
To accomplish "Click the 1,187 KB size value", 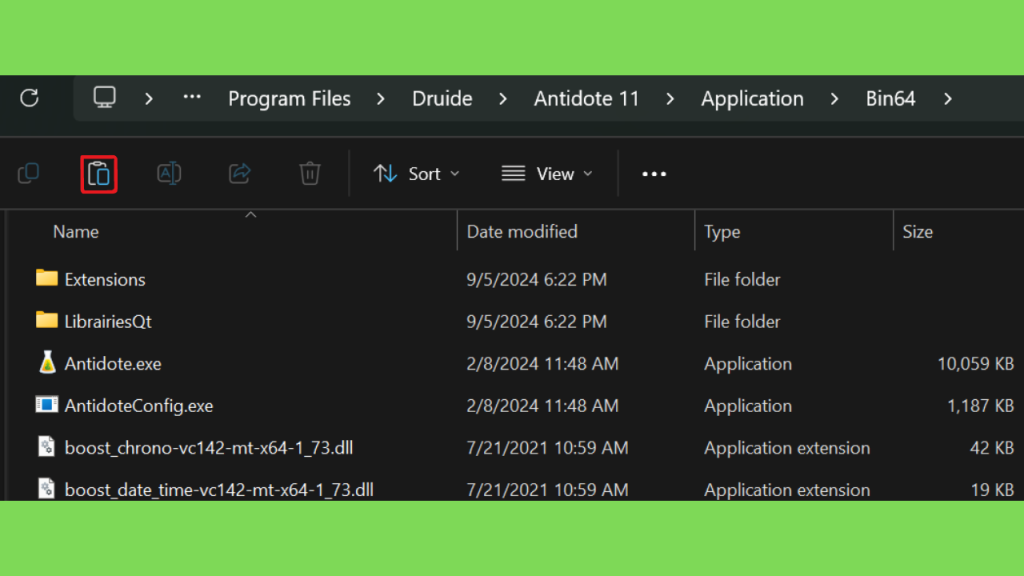I will coord(980,406).
